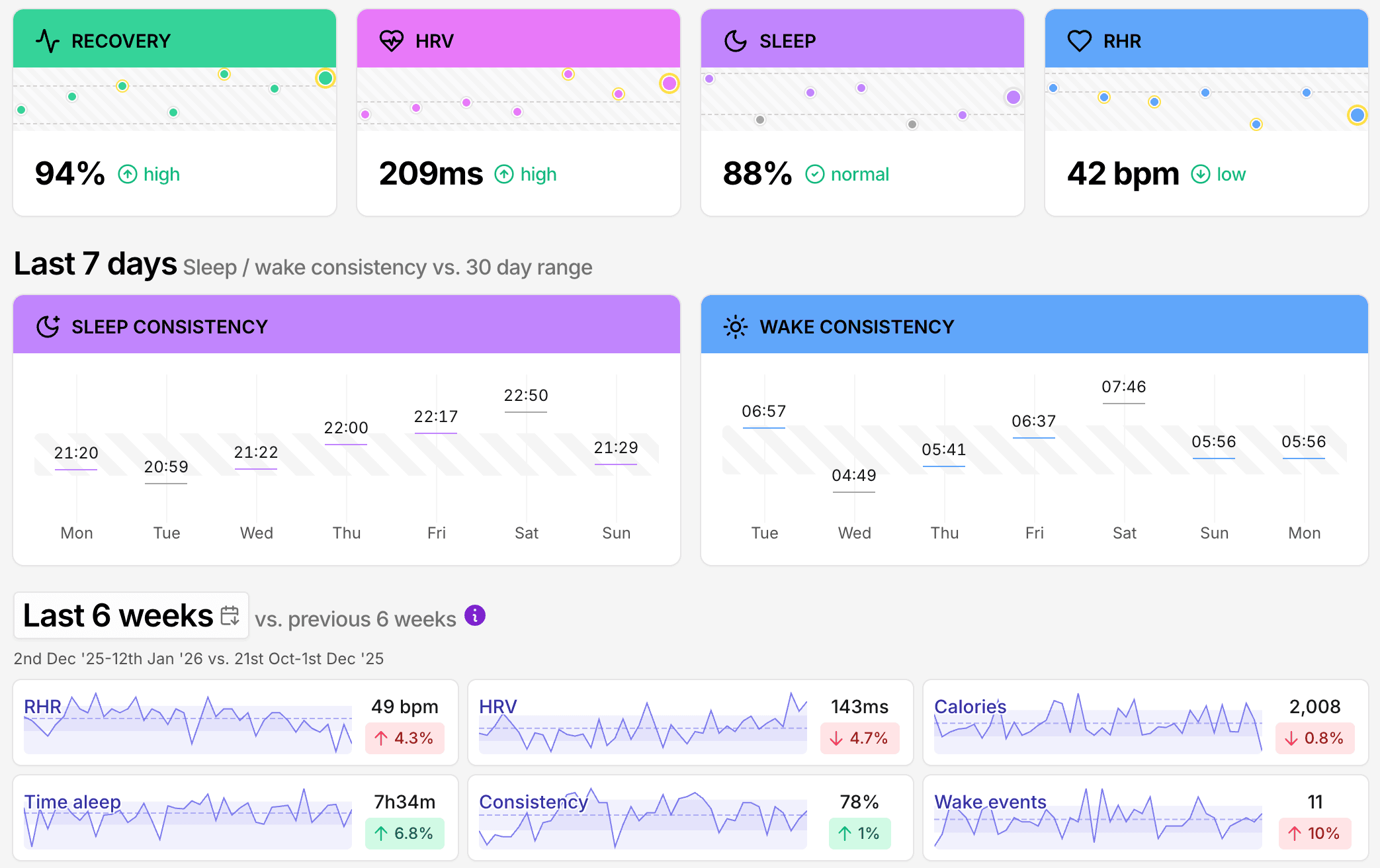Toggle the 'low' RHR status indicator
The image size is (1380, 868).
coord(1218,174)
